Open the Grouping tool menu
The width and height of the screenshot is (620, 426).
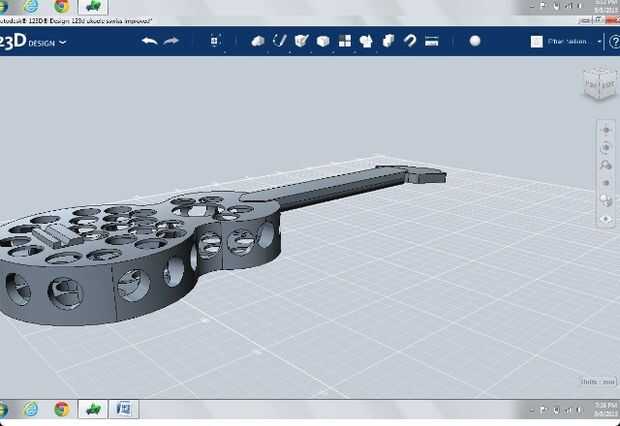pos(366,41)
